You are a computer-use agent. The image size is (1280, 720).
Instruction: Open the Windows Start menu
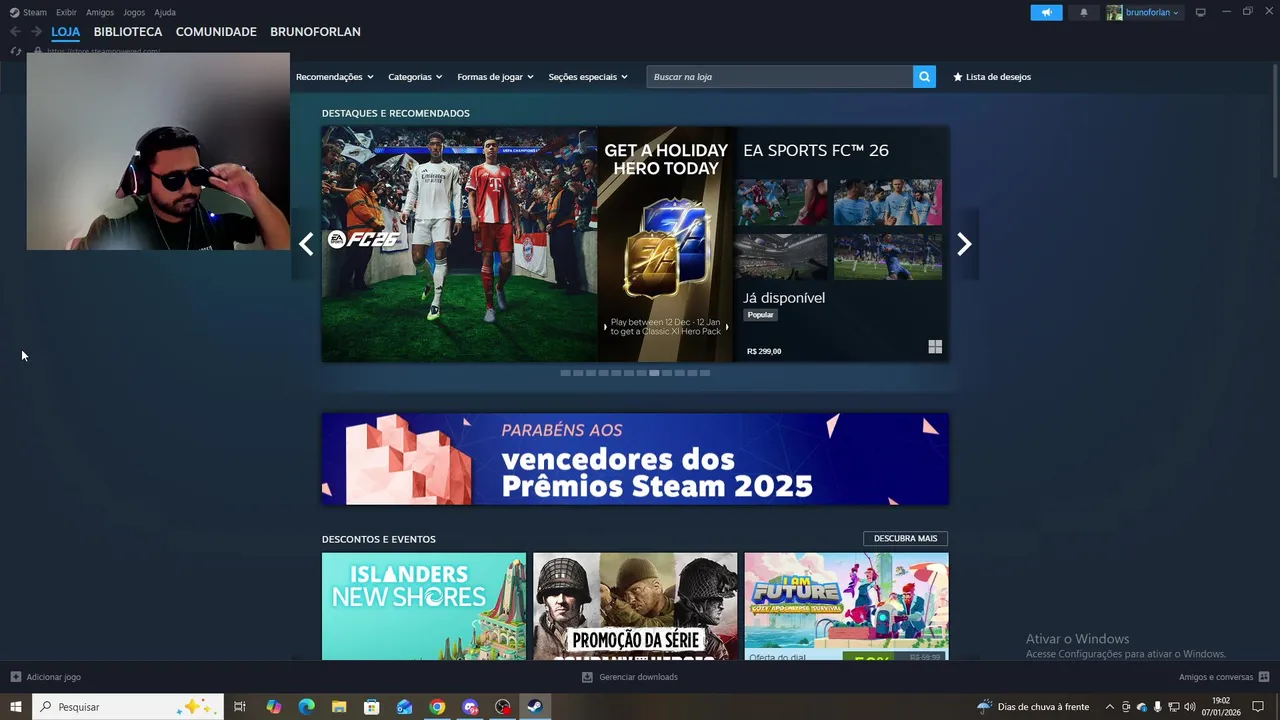(16, 707)
